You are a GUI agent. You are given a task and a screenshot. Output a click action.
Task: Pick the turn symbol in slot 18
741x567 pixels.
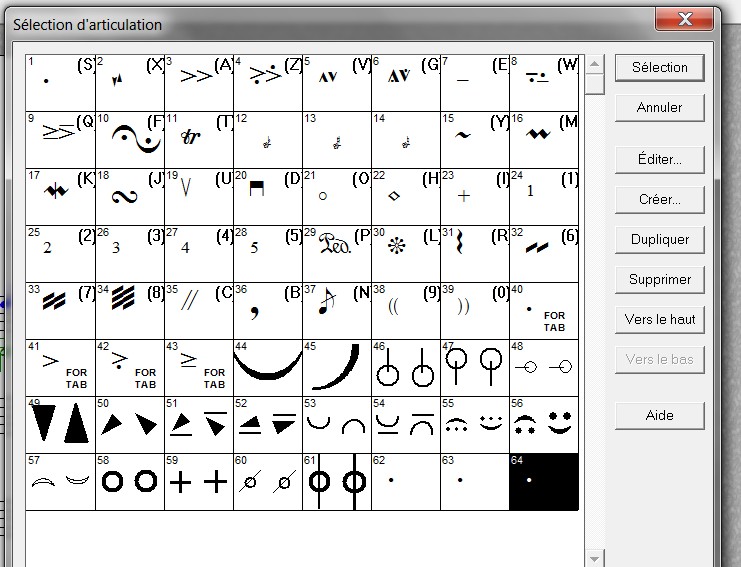(130, 196)
